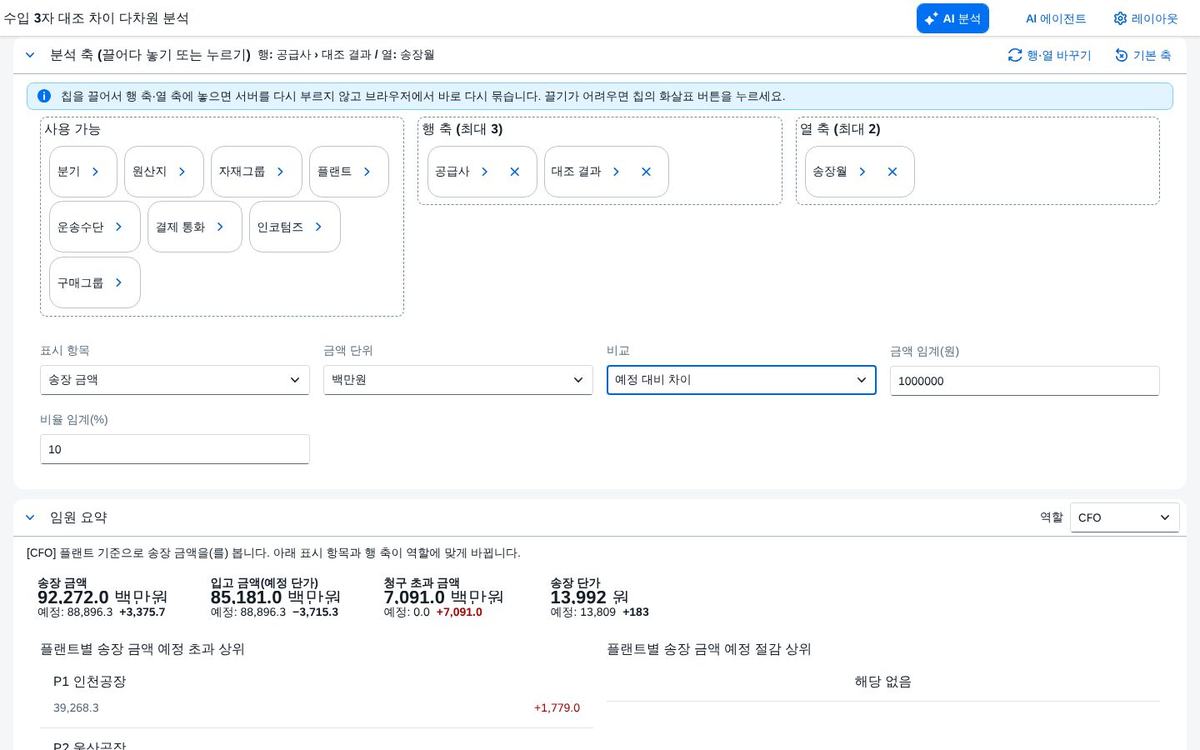Viewport: 1200px width, 750px height.
Task: Click the +1,779.0 variance value
Action: [557, 708]
